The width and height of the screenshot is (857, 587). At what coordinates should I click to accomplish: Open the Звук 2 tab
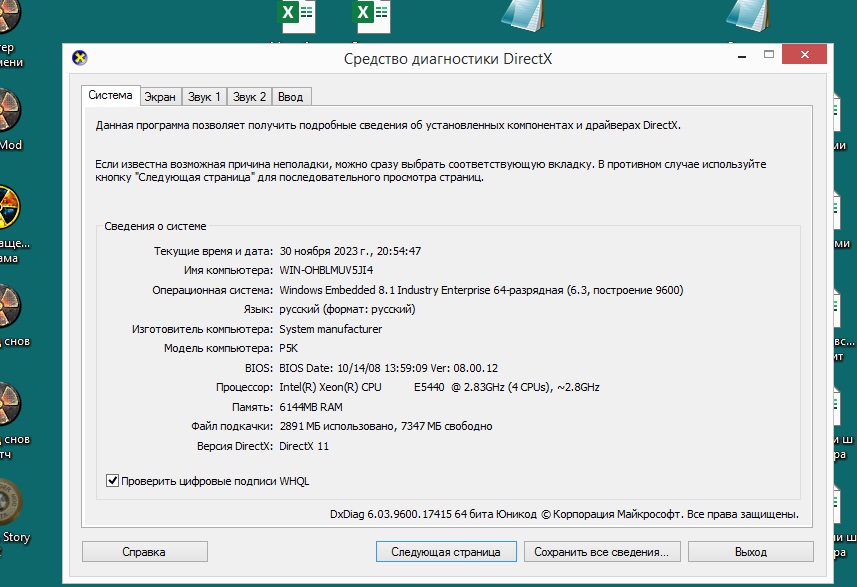pos(249,97)
